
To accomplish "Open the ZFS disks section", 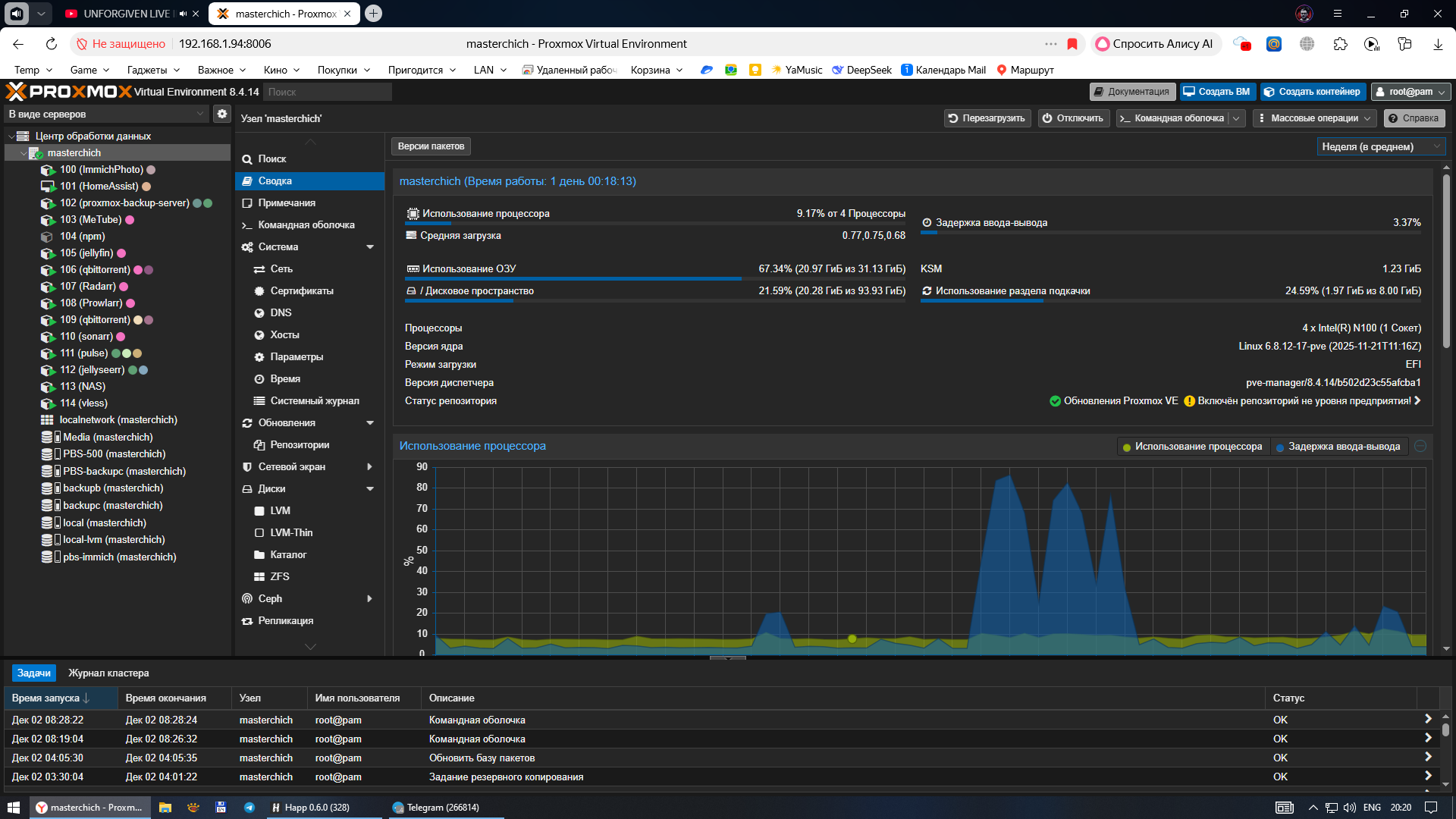I will (279, 576).
